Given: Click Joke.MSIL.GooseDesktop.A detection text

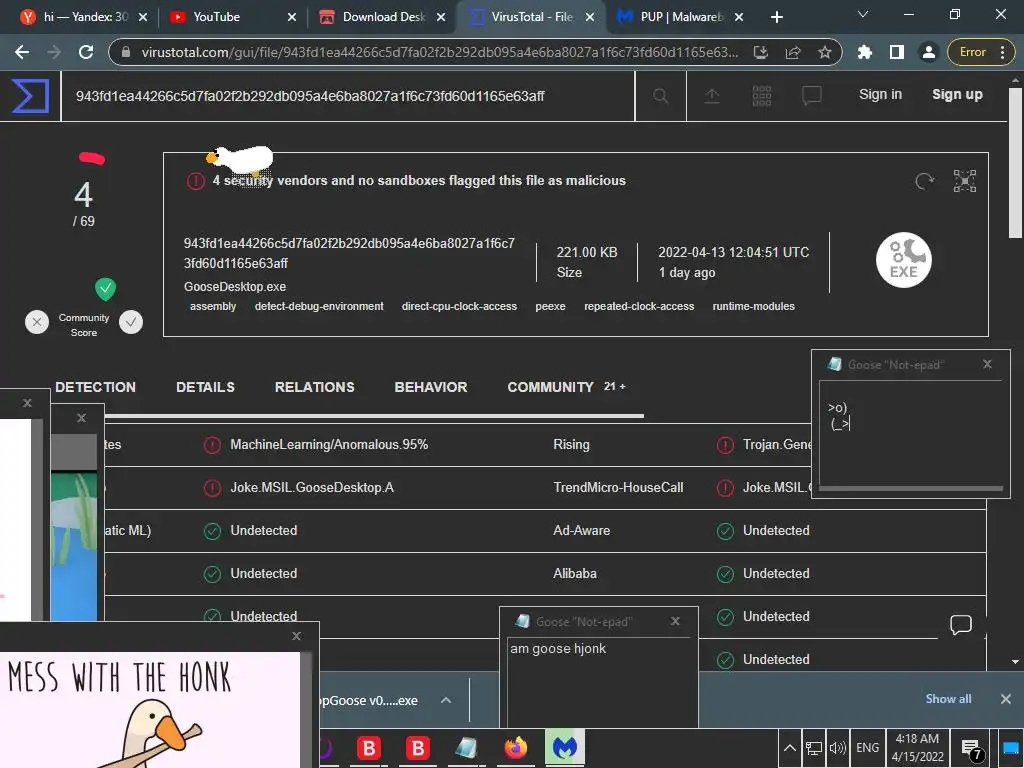Looking at the screenshot, I should point(312,488).
